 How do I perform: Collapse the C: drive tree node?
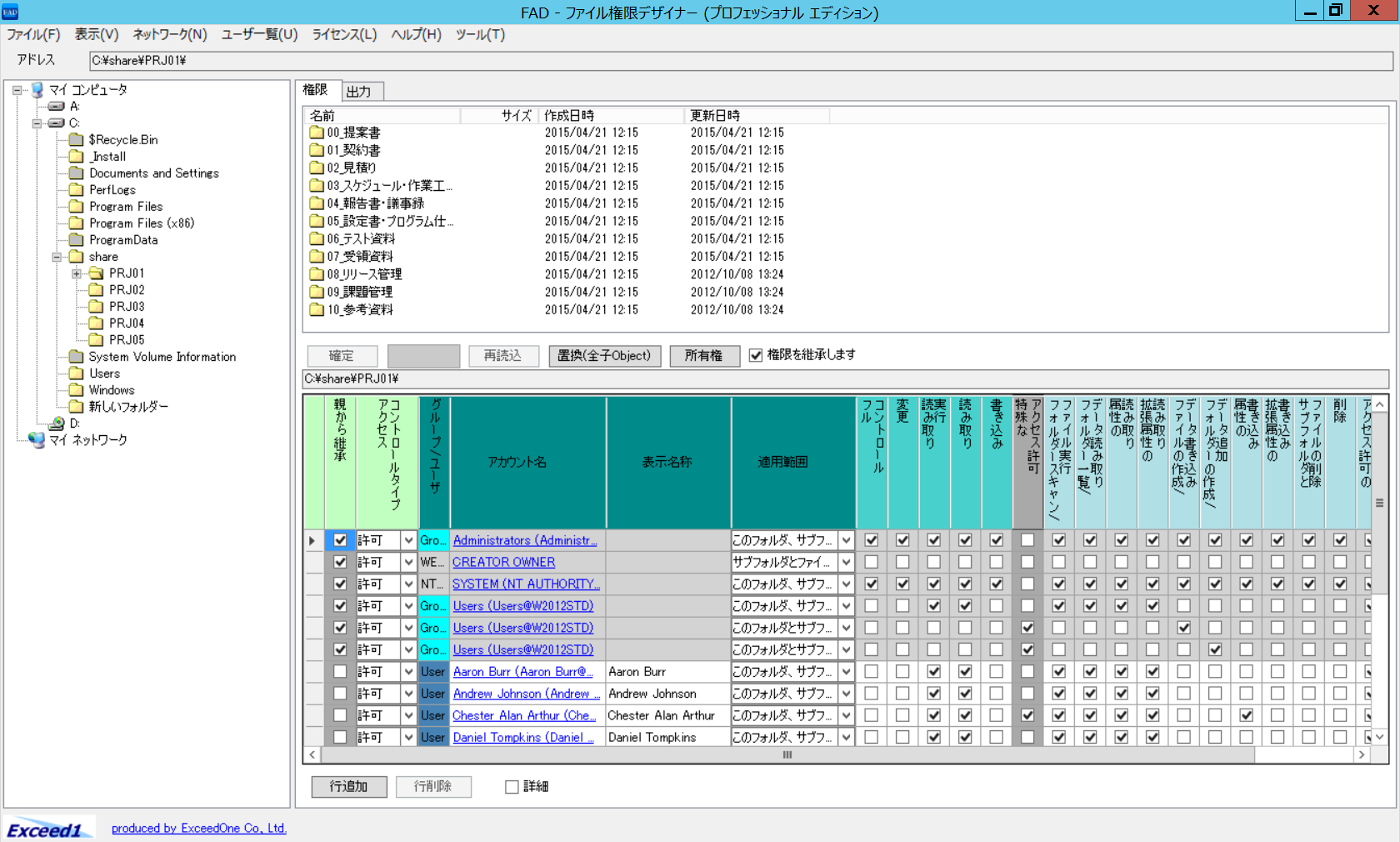click(37, 123)
